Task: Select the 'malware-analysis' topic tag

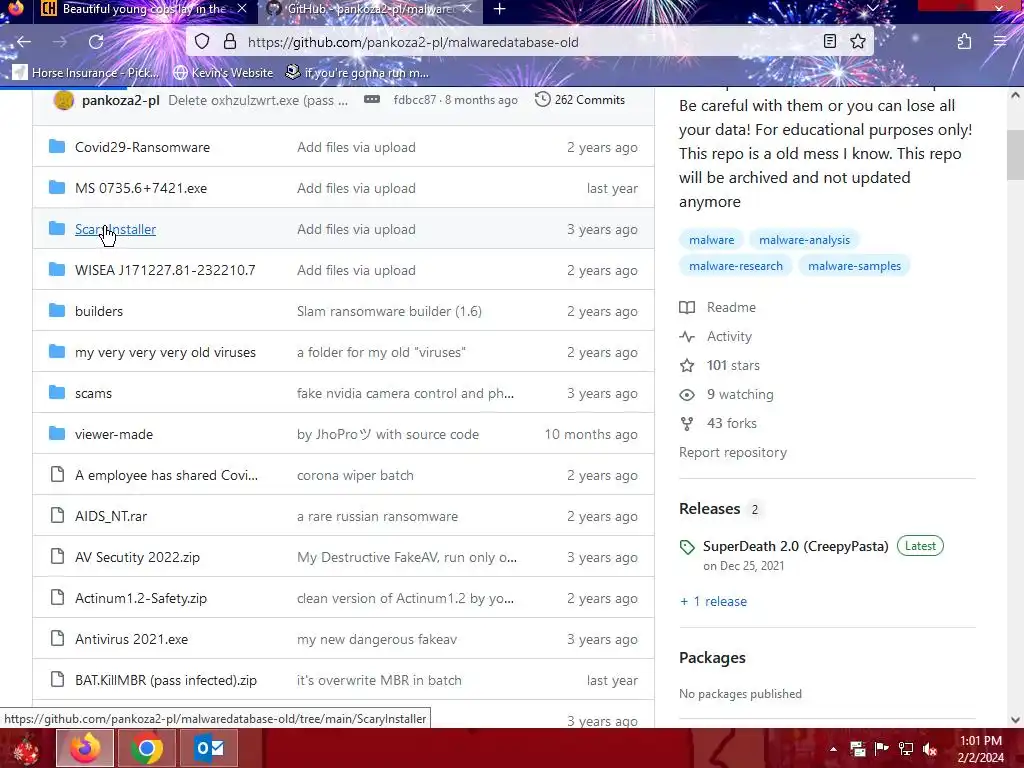Action: [x=804, y=240]
